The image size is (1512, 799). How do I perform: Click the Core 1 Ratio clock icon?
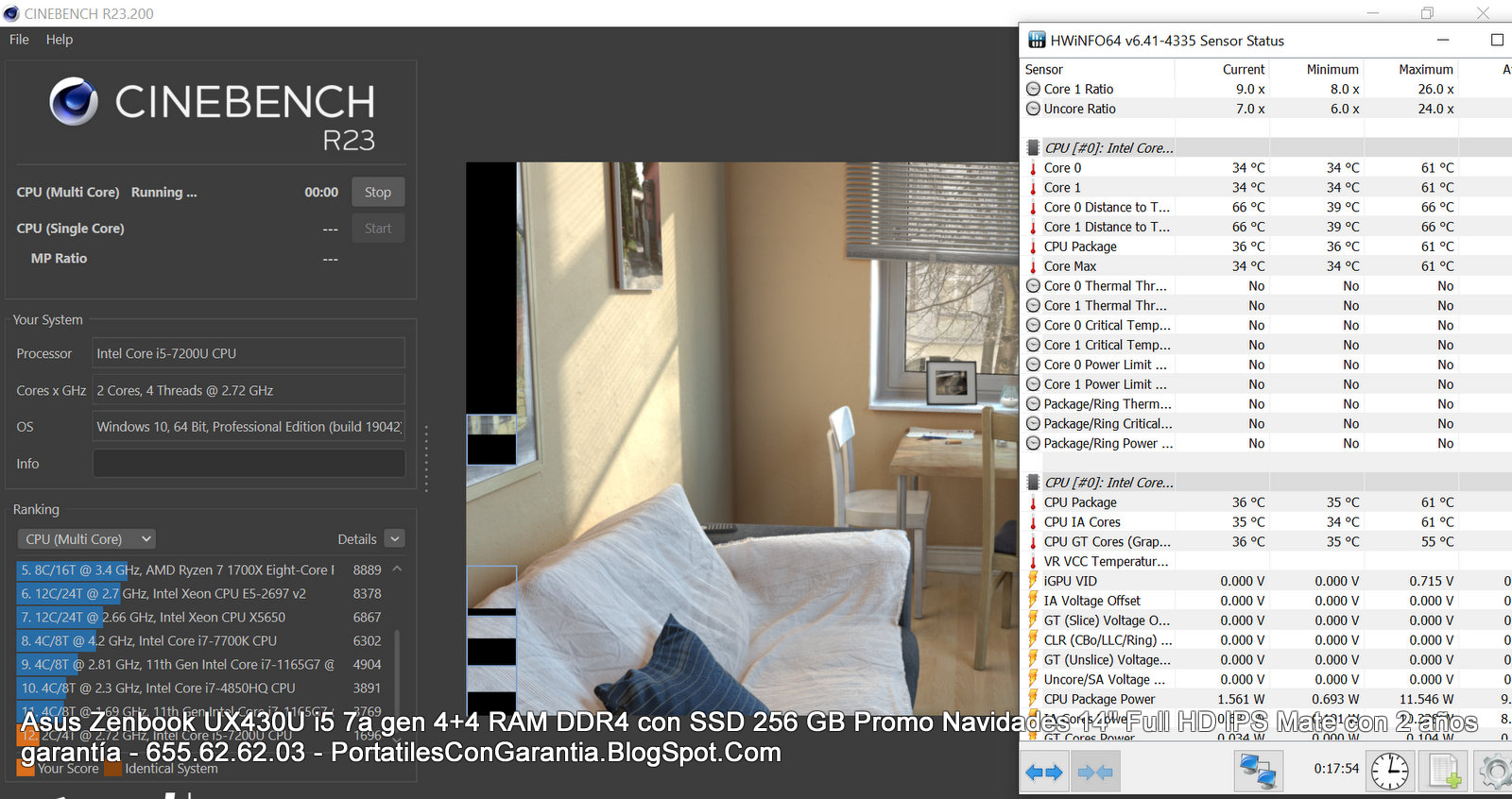point(1033,89)
